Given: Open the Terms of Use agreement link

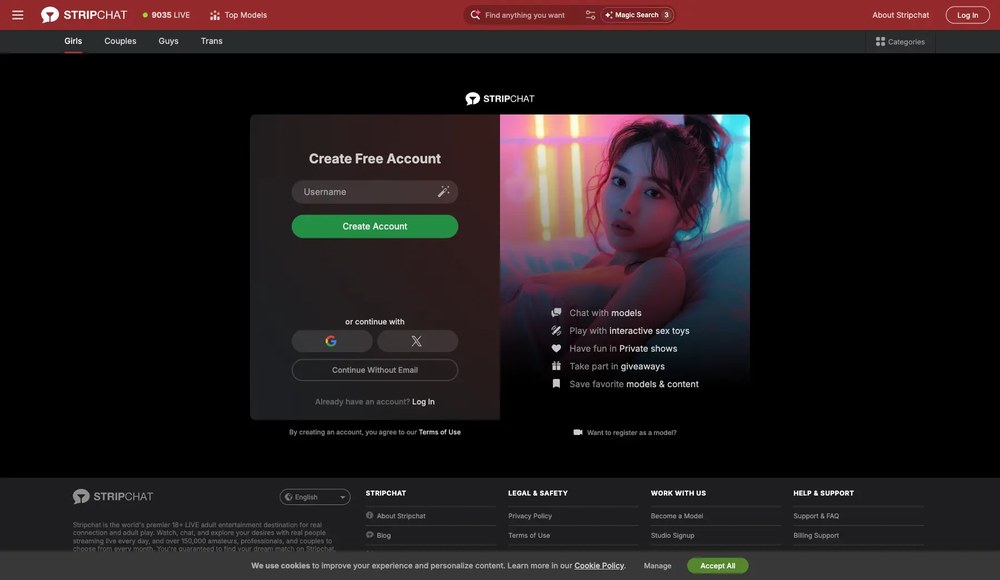Looking at the screenshot, I should [439, 432].
